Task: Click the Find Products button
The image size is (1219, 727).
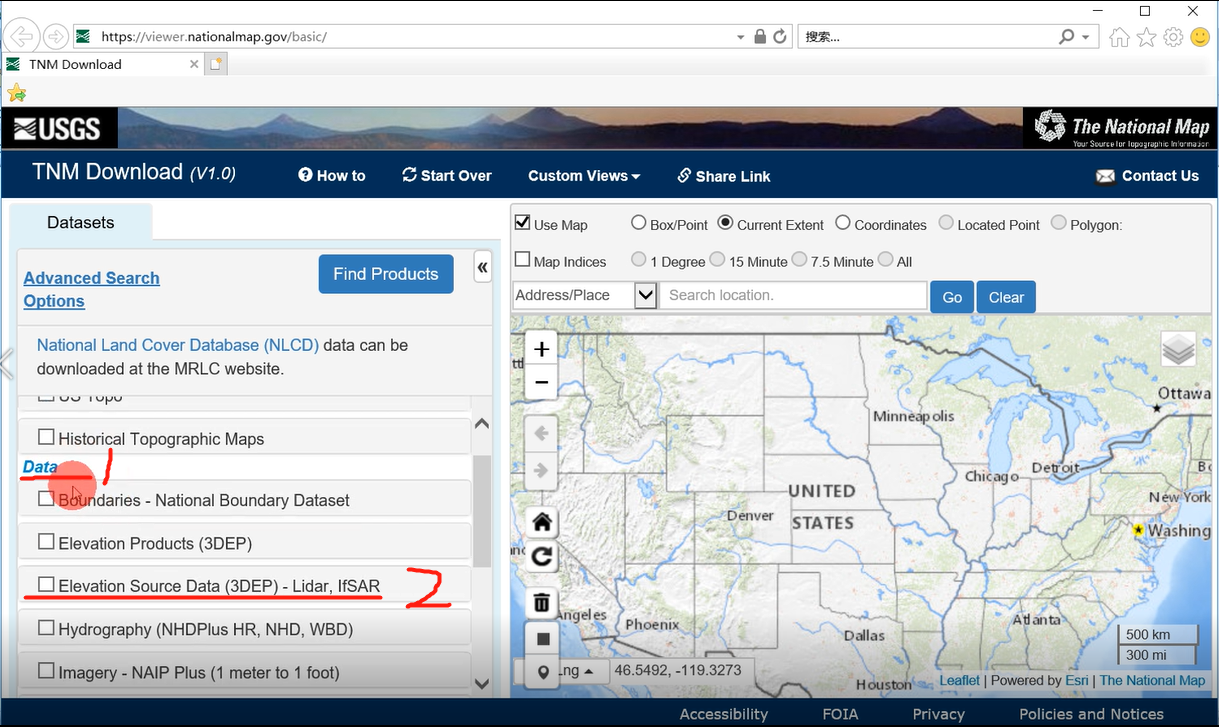Action: coord(386,274)
